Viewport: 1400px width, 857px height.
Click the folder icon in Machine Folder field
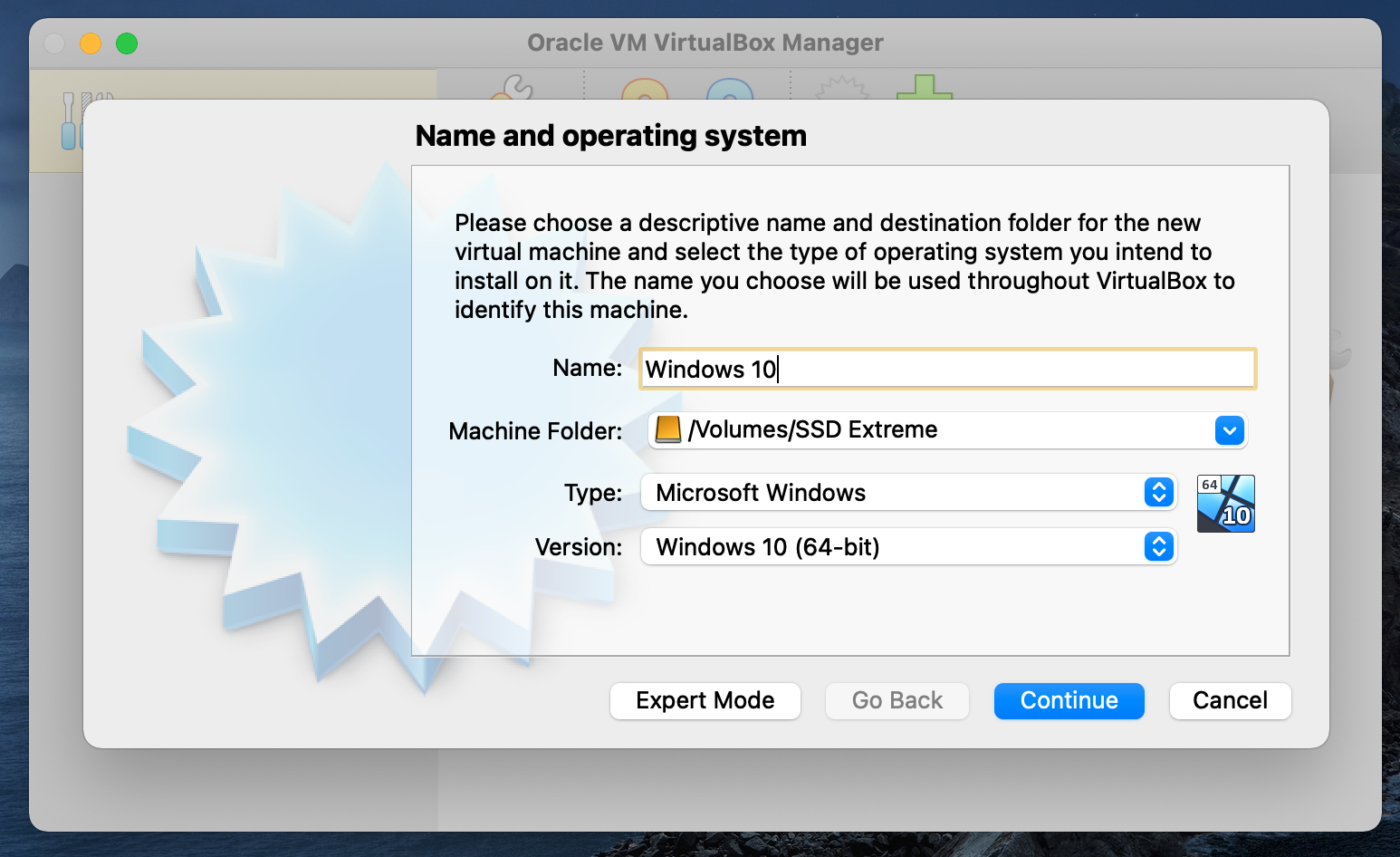tap(667, 429)
